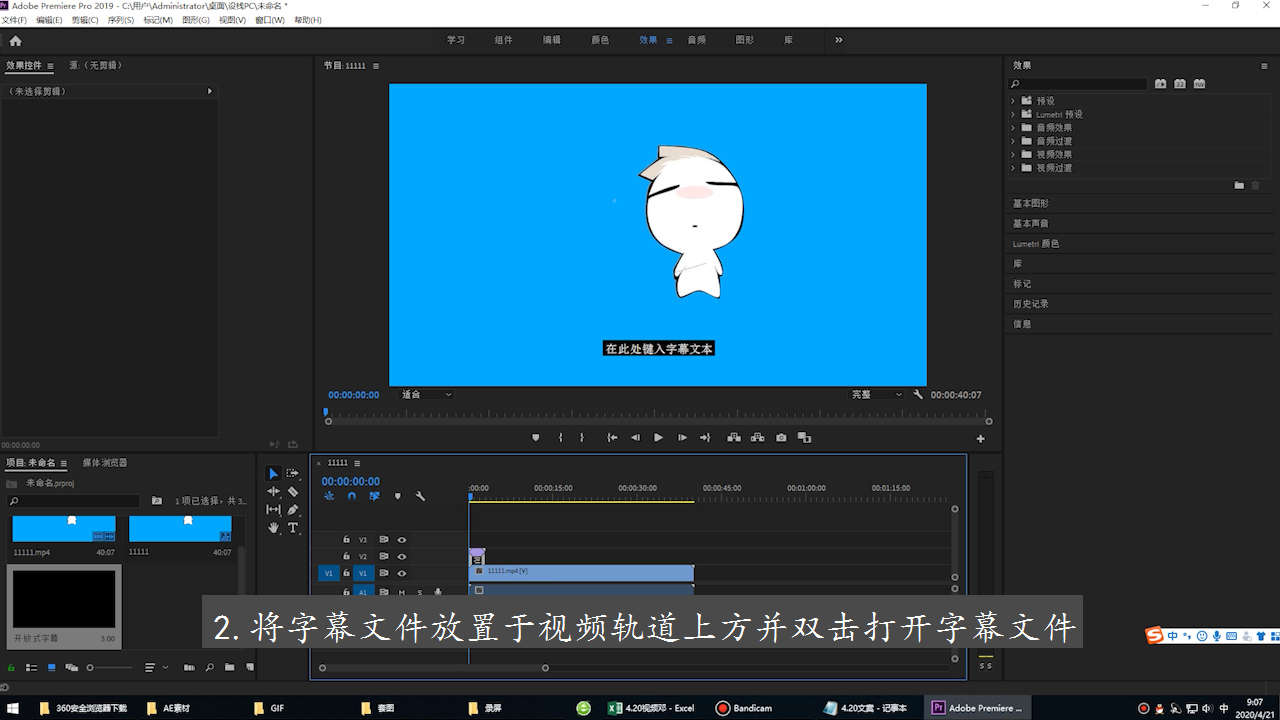Open workspace overflow chevron menu
The width and height of the screenshot is (1280, 720).
pos(839,40)
